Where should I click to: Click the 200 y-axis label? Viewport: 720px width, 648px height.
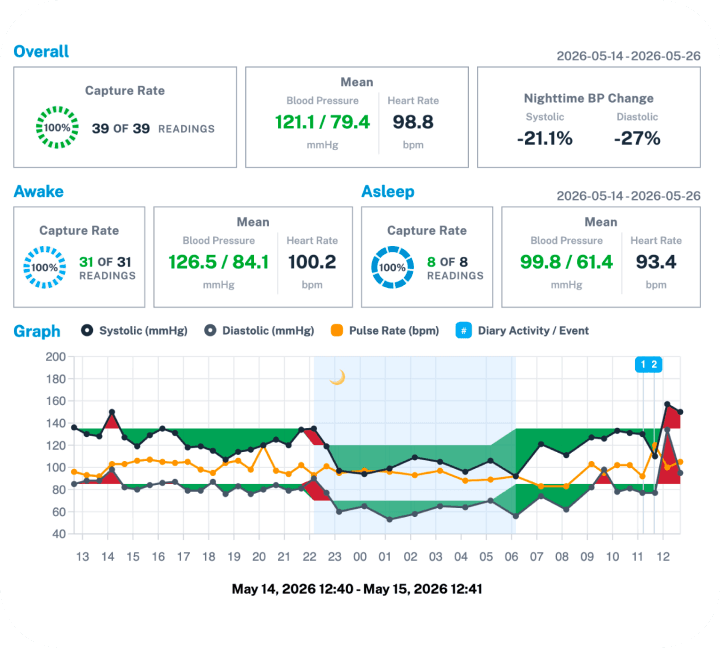click(x=56, y=357)
